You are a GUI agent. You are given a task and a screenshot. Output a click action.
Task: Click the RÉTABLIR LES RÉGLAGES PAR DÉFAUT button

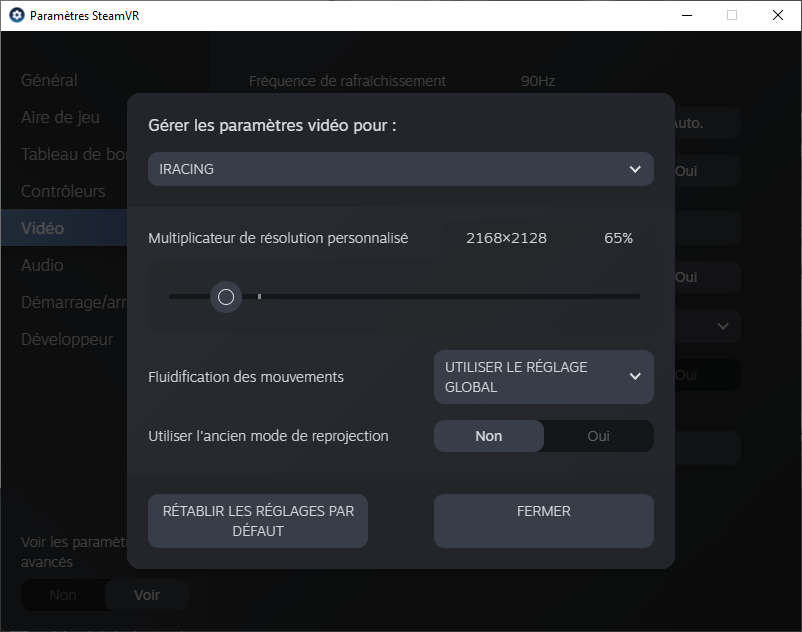tap(258, 521)
